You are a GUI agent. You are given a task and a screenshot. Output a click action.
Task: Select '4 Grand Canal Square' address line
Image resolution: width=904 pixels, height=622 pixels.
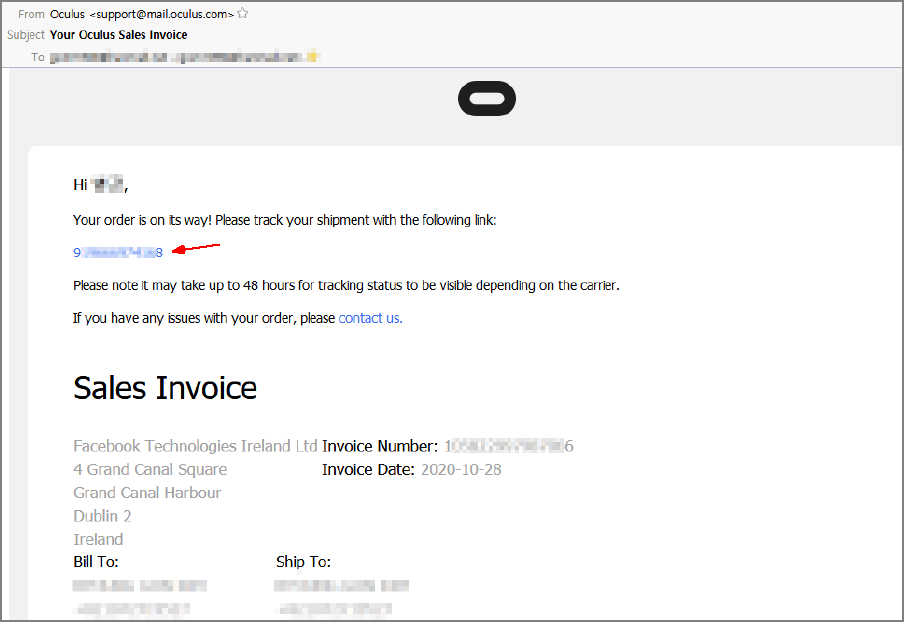click(150, 470)
